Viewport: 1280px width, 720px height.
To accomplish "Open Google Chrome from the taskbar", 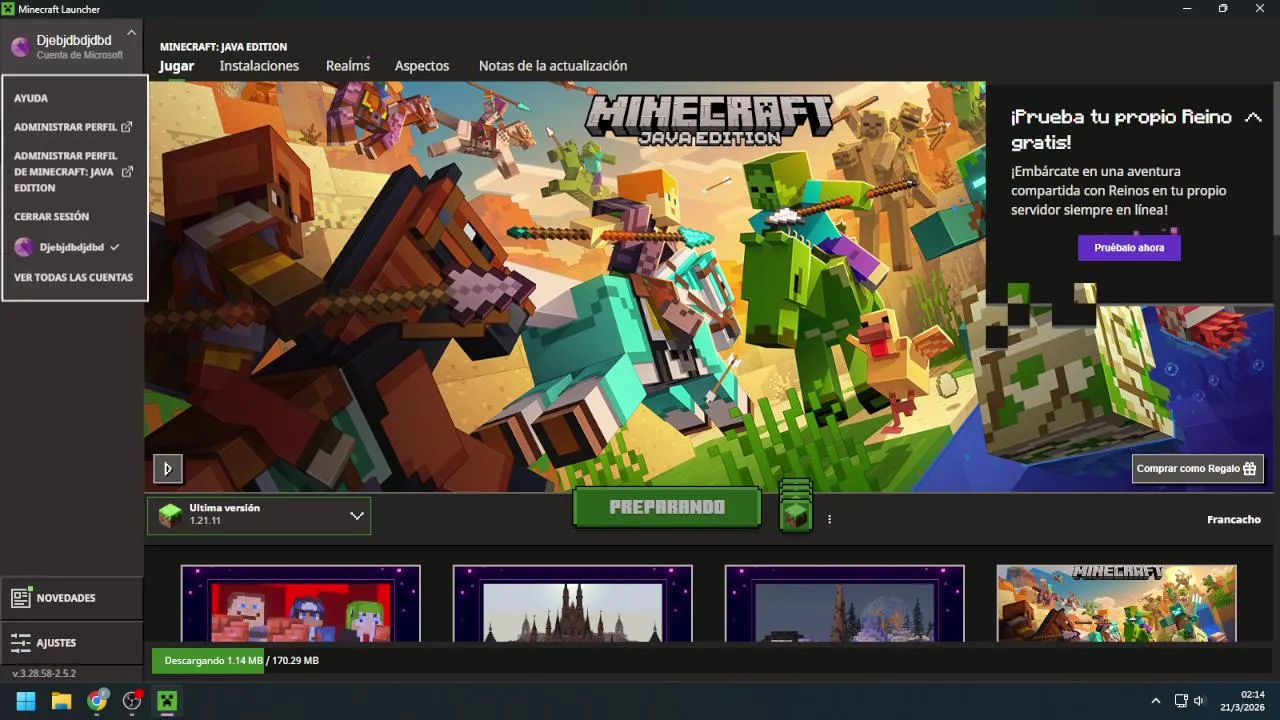I will (x=97, y=701).
